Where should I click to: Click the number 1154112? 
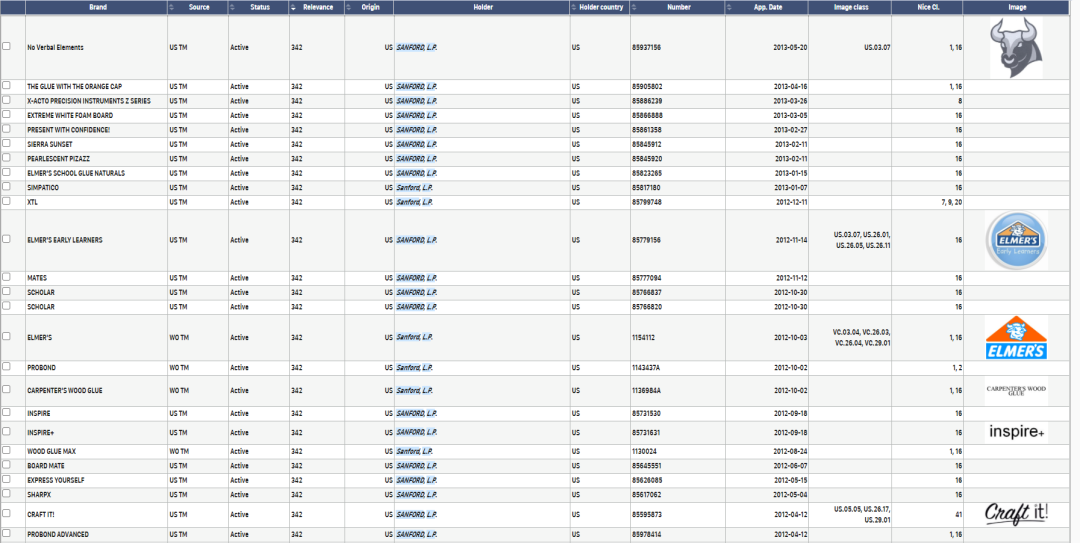[643, 338]
